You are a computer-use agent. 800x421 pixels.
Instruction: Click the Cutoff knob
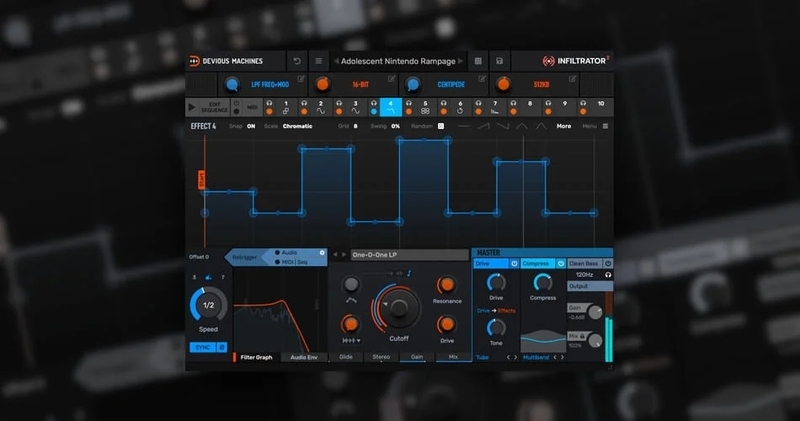tap(398, 308)
